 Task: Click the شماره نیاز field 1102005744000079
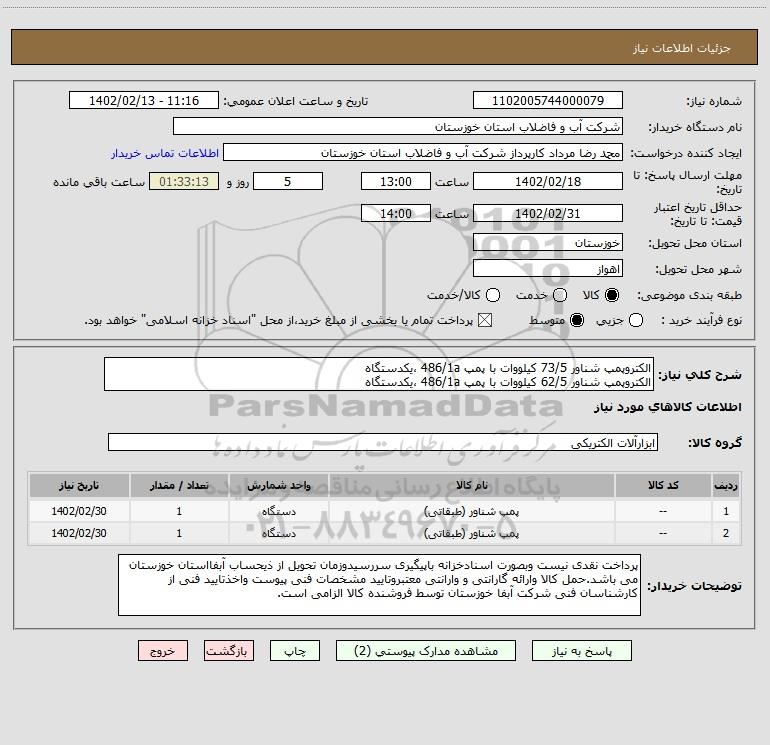(x=548, y=101)
